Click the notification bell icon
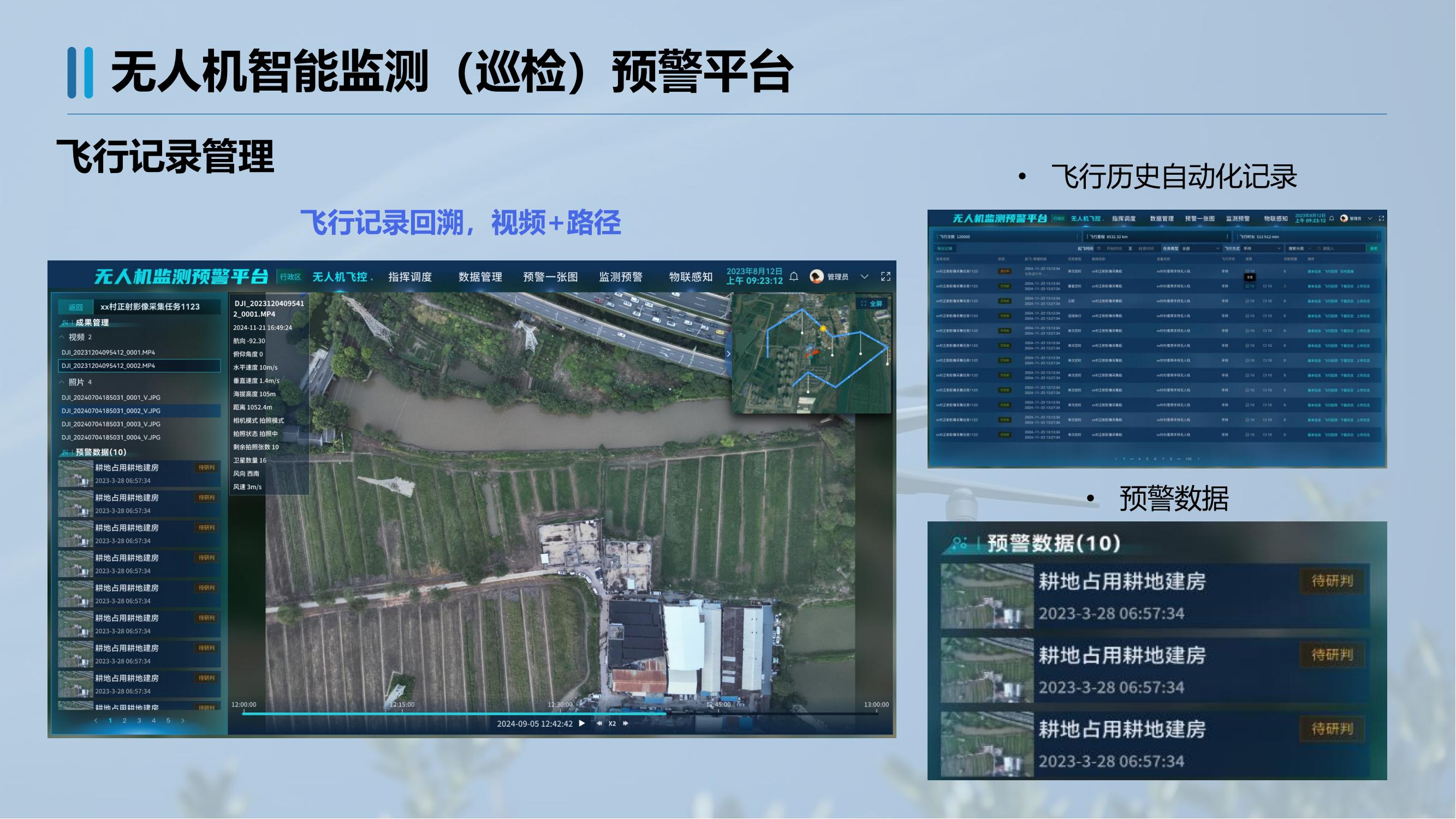Image resolution: width=1456 pixels, height=819 pixels. [794, 276]
